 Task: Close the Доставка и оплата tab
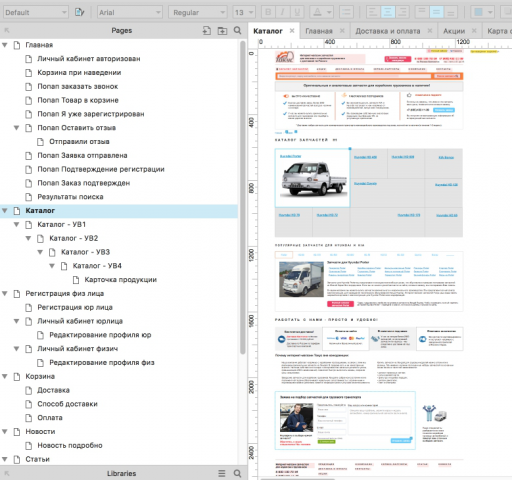(x=430, y=31)
